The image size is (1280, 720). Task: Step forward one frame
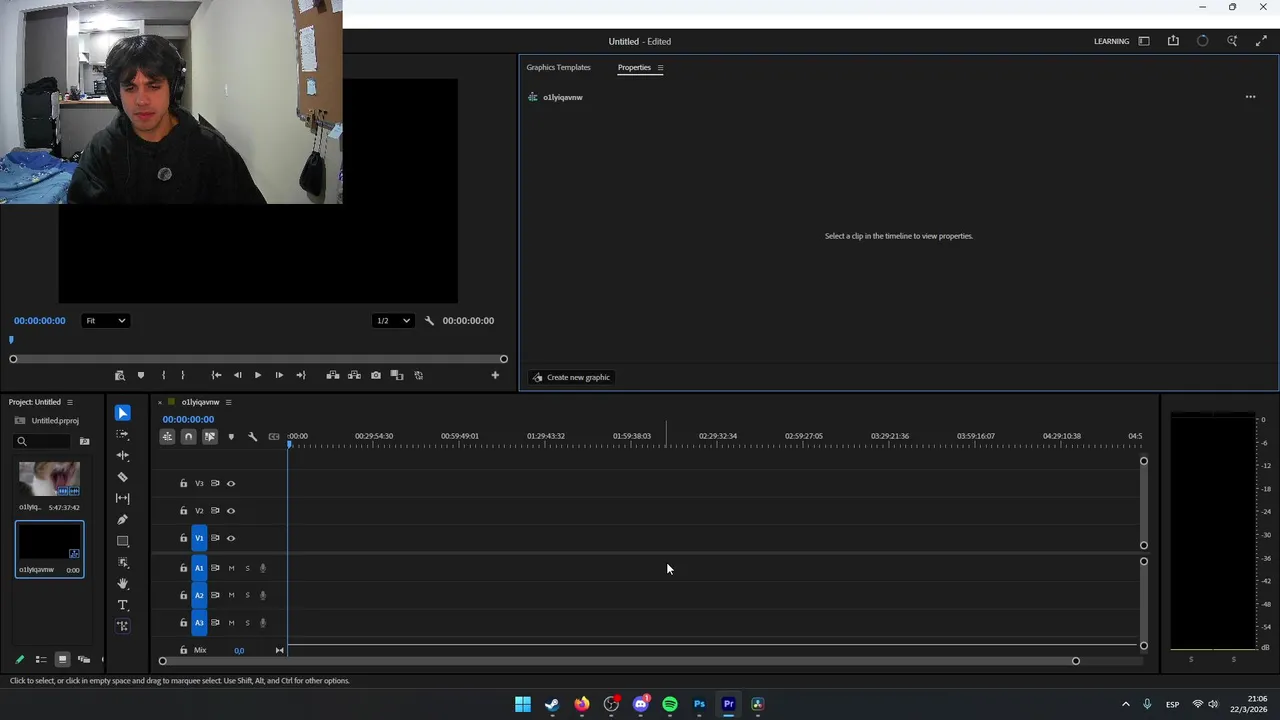click(x=279, y=375)
